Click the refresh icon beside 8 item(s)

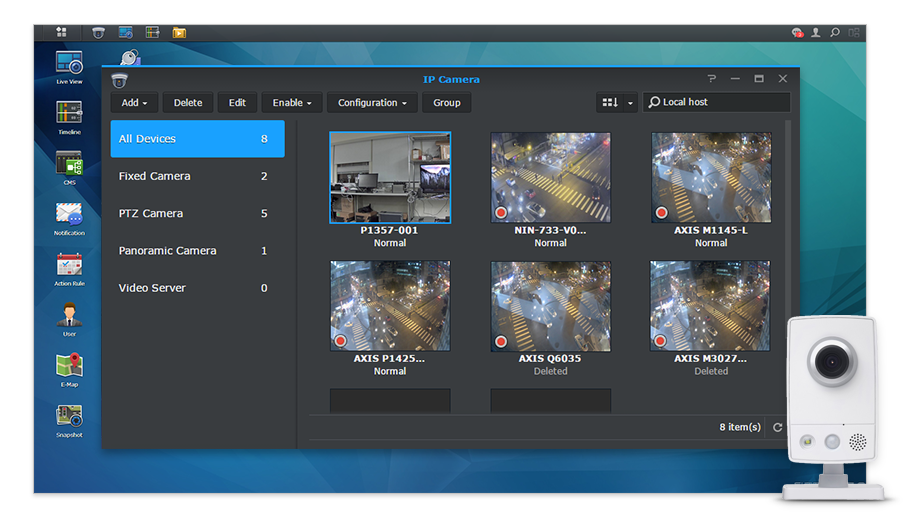(778, 428)
